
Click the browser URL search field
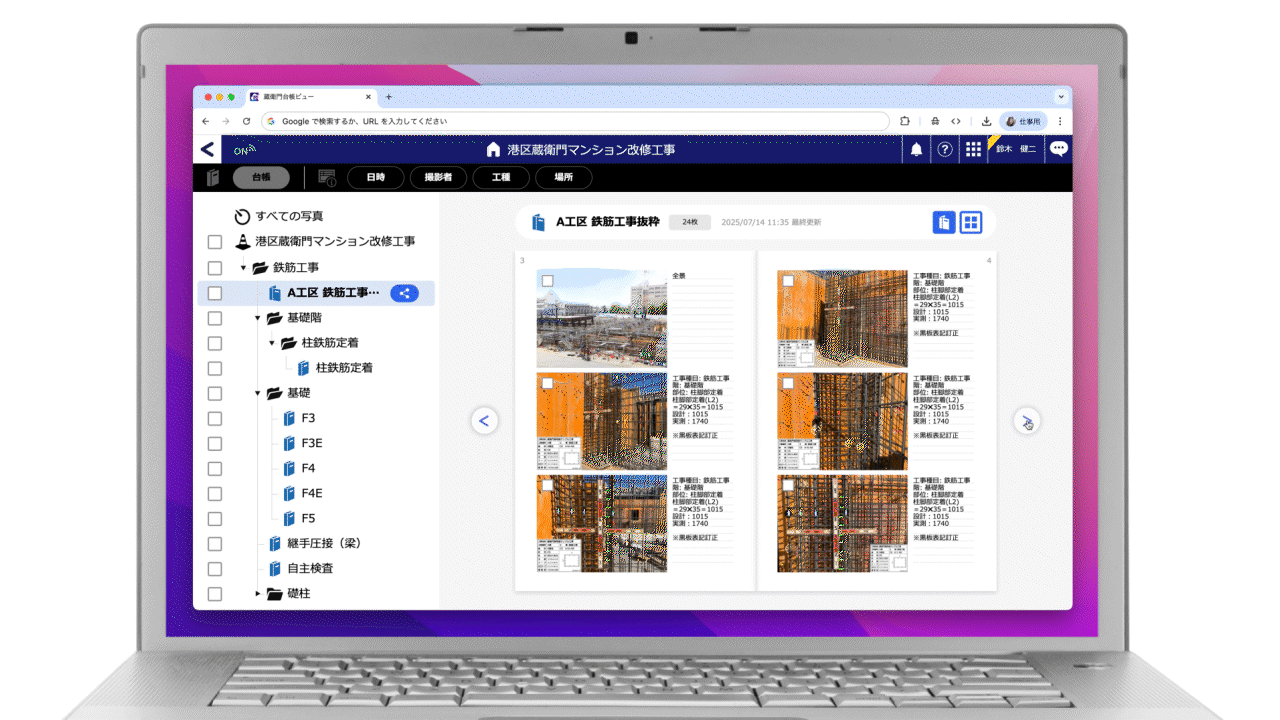coord(575,121)
